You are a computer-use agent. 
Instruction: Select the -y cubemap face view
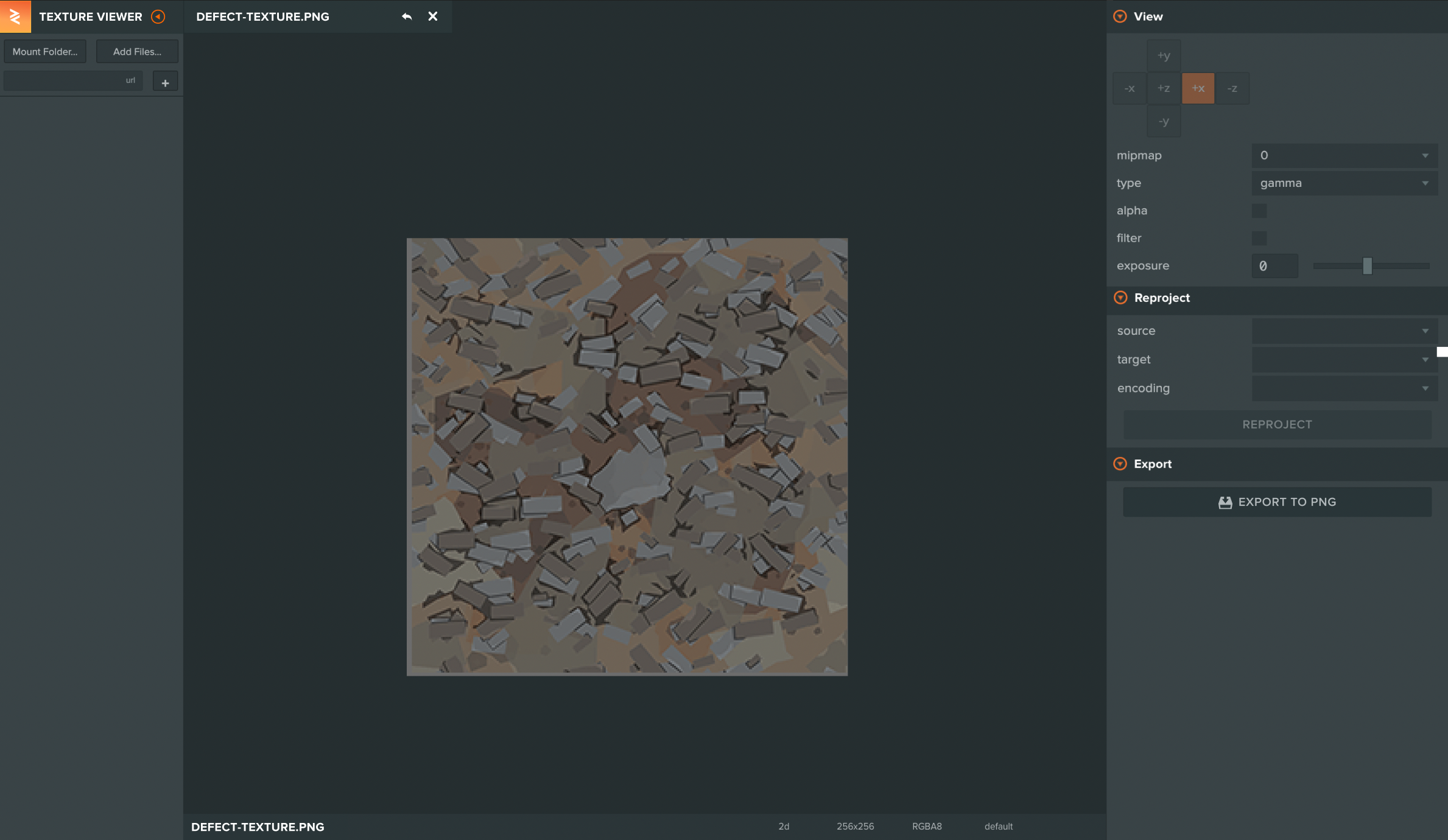pyautogui.click(x=1163, y=121)
